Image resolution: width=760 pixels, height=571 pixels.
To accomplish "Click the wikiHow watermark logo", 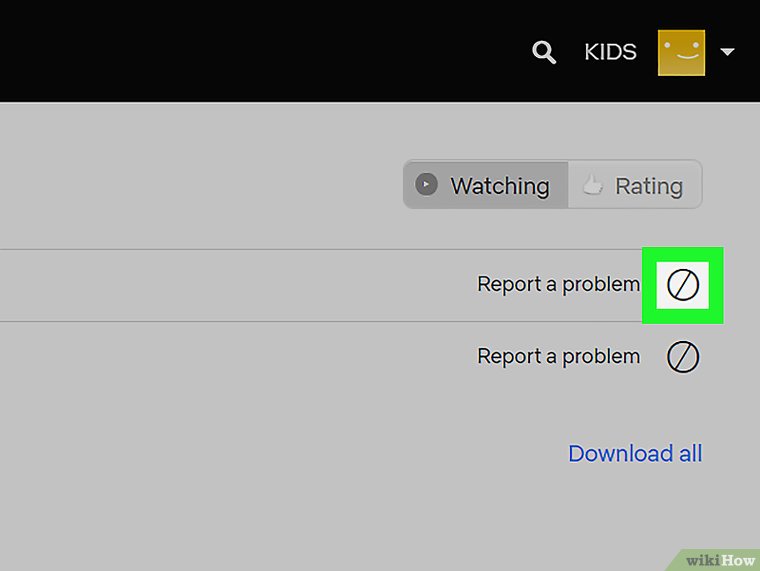I will [x=720, y=560].
